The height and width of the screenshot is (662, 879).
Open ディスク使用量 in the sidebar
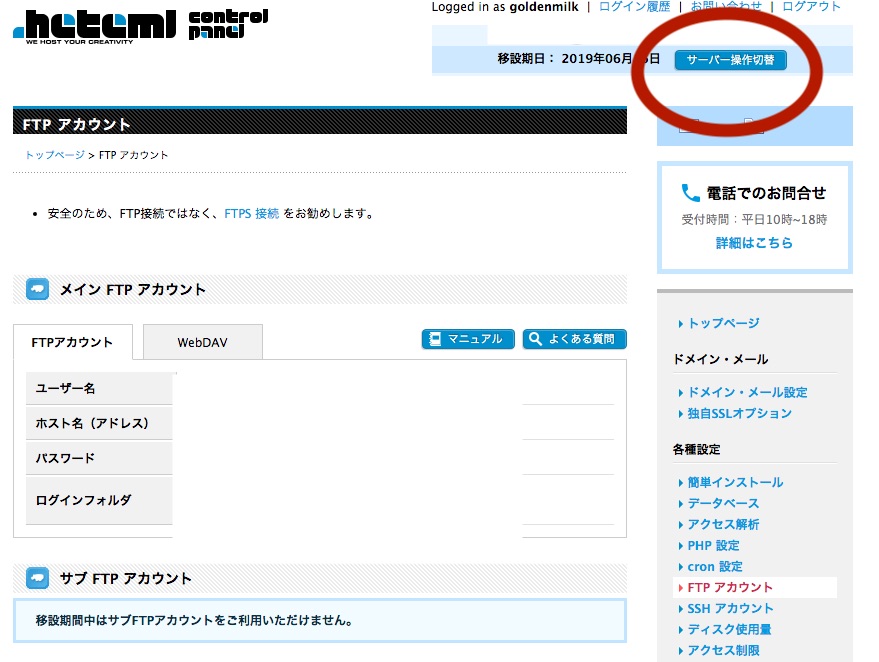click(729, 629)
